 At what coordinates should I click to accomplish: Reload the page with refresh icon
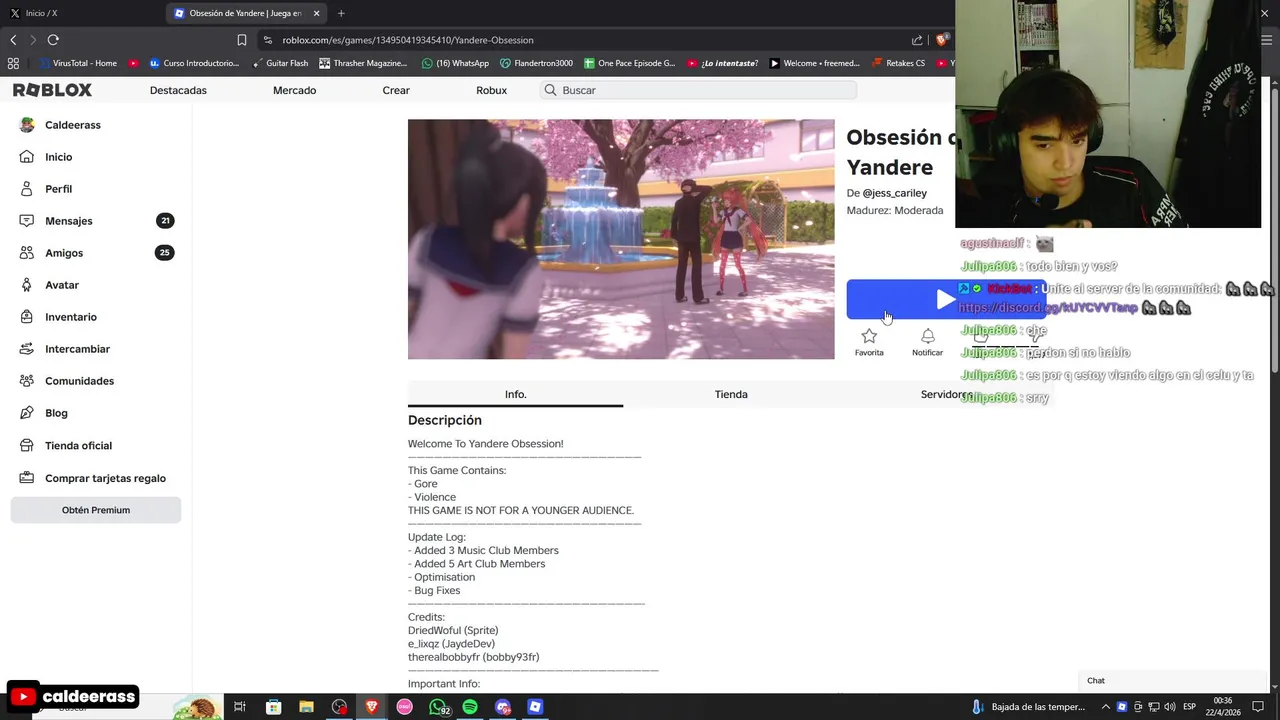click(53, 40)
